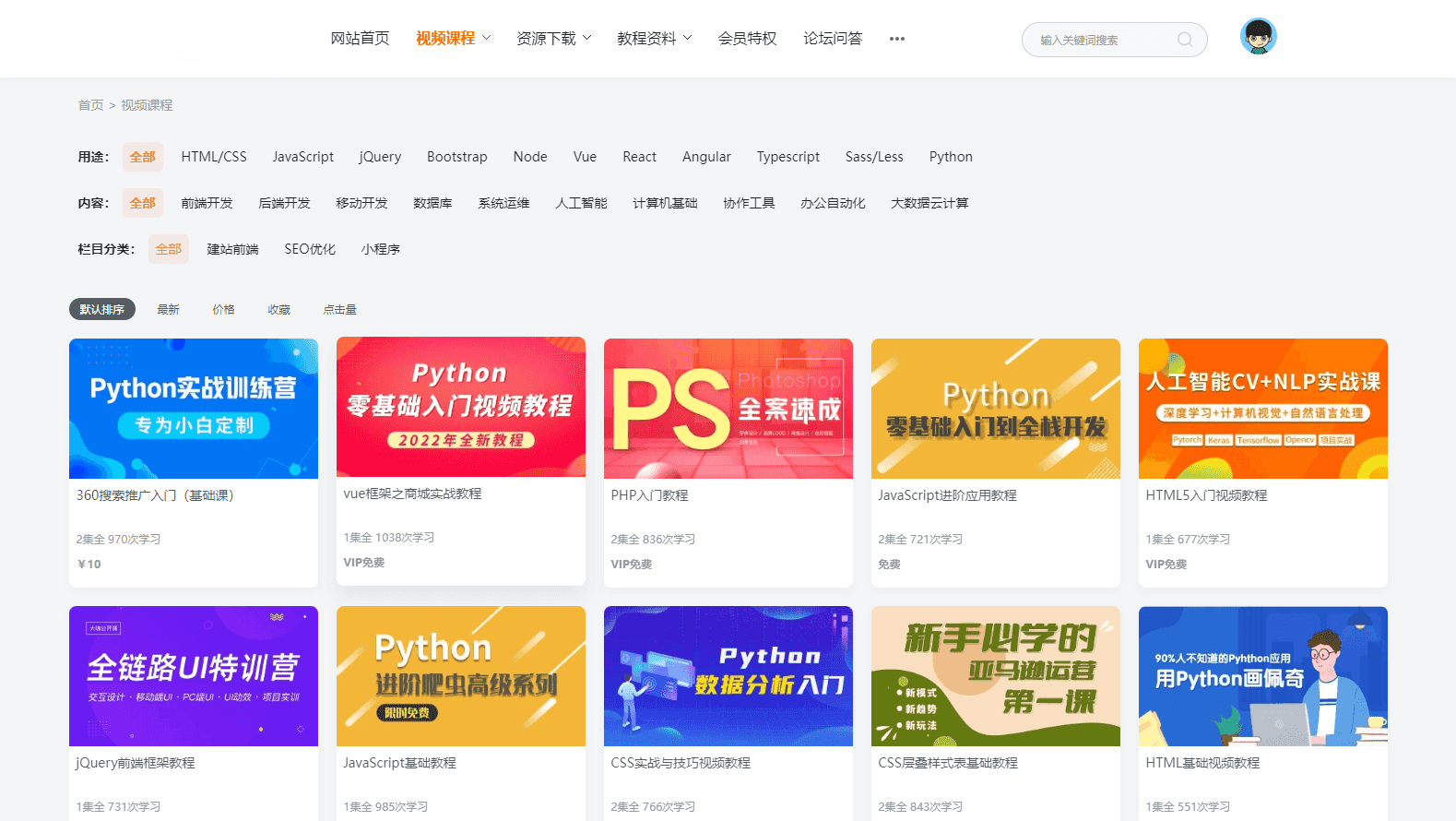Open Python进阶爬虫高级系列 thumbnail
The width and height of the screenshot is (1456, 821).
(x=461, y=676)
